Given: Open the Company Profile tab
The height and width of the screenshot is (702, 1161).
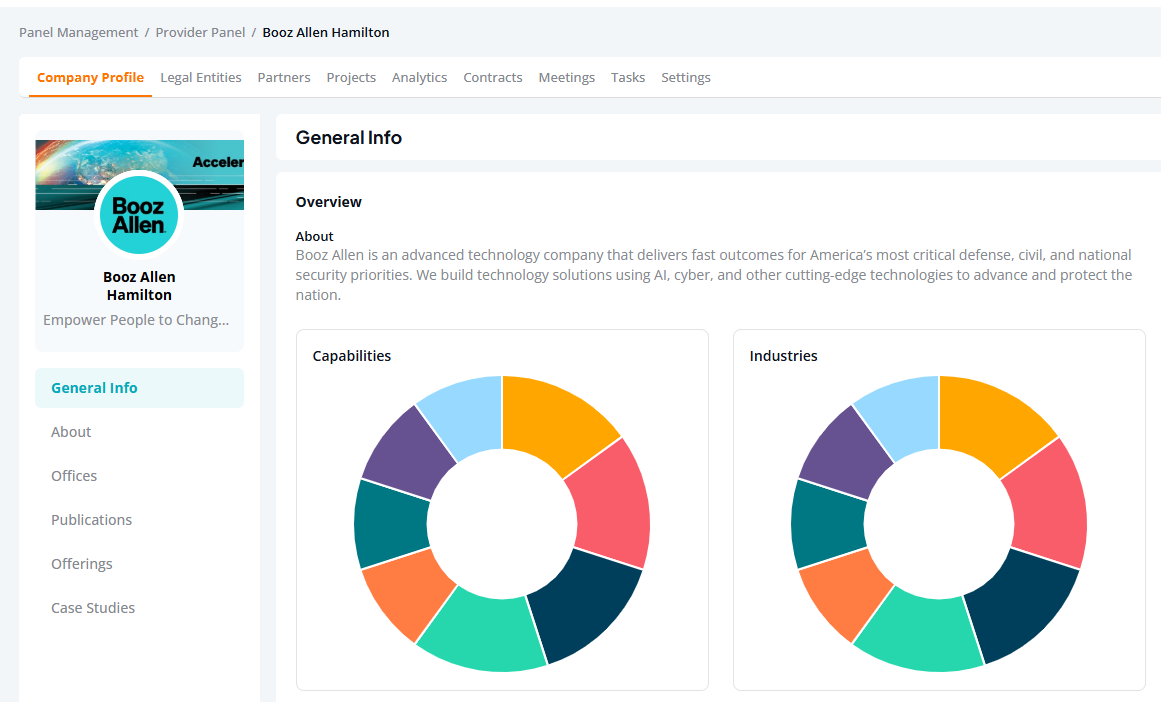Looking at the screenshot, I should (x=90, y=78).
